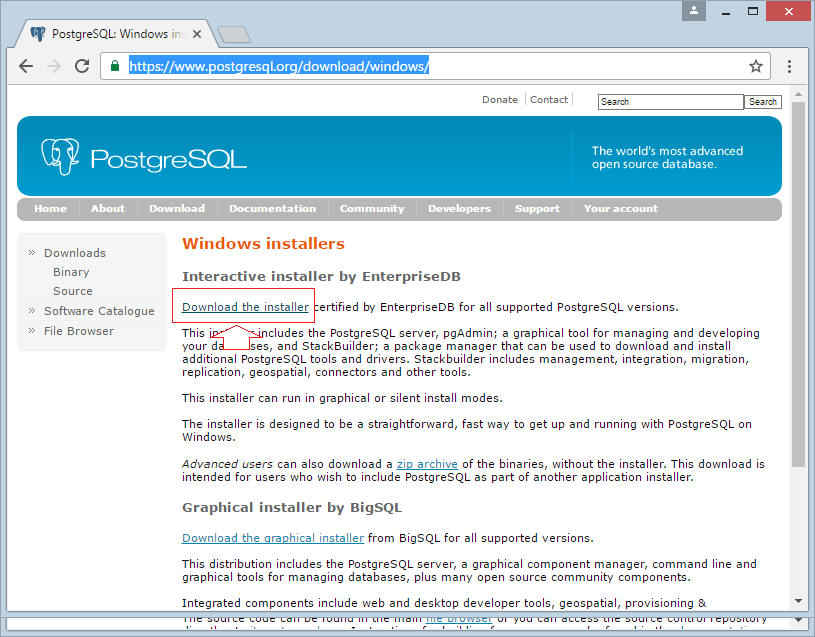This screenshot has height=637, width=815.
Task: Open the Download menu item
Action: (177, 208)
